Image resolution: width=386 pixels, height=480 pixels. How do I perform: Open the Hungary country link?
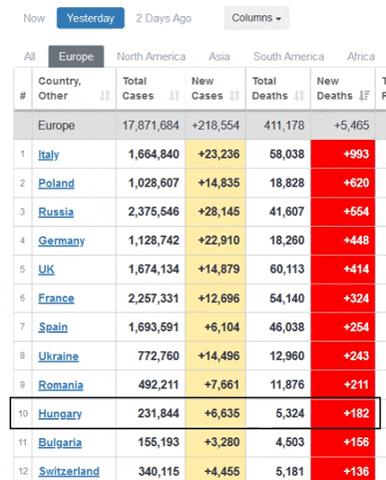click(60, 414)
